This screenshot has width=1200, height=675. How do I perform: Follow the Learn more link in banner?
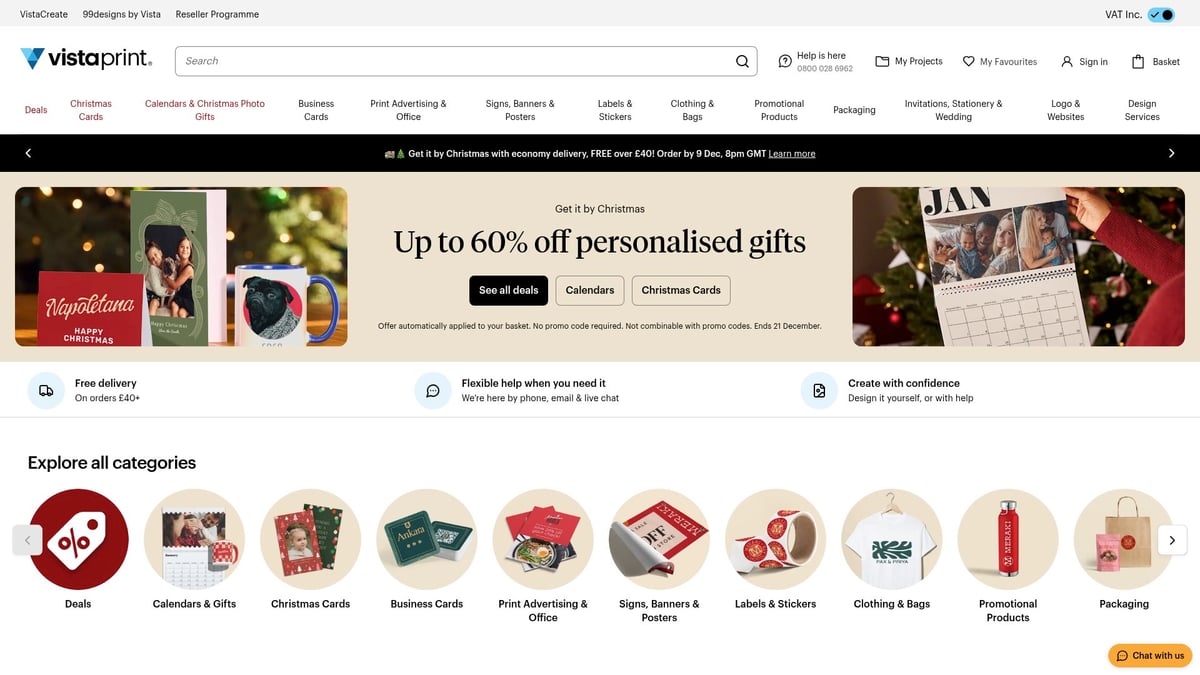pos(791,154)
